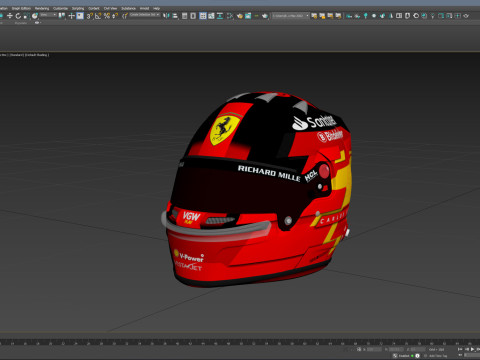Screen dimensions: 480x360
Task: Toggle the Ribbon display icon
Action: pos(203,16)
